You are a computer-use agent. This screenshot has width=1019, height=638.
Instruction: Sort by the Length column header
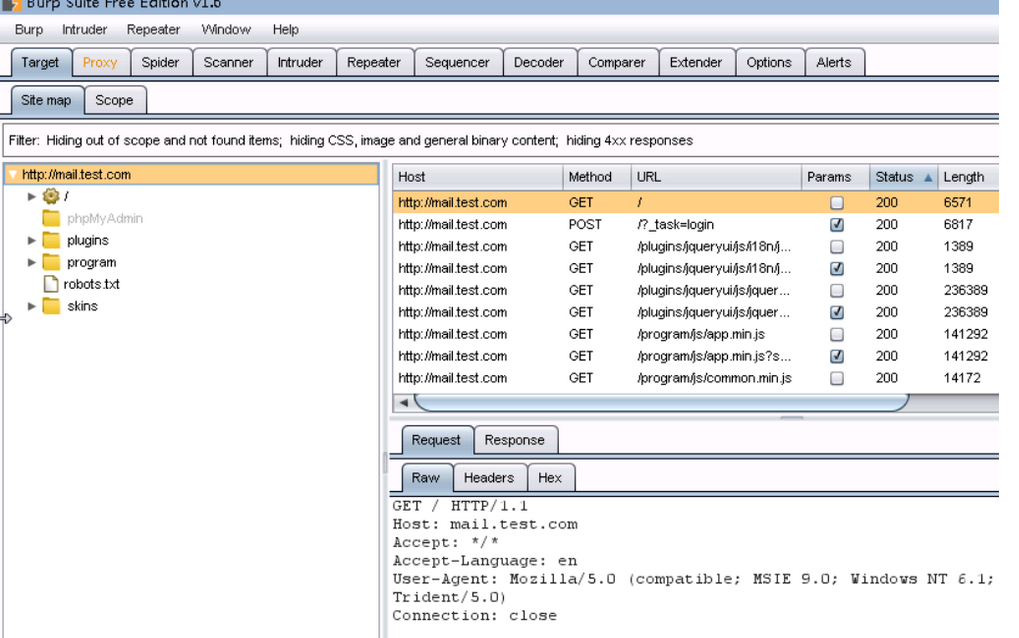point(968,177)
